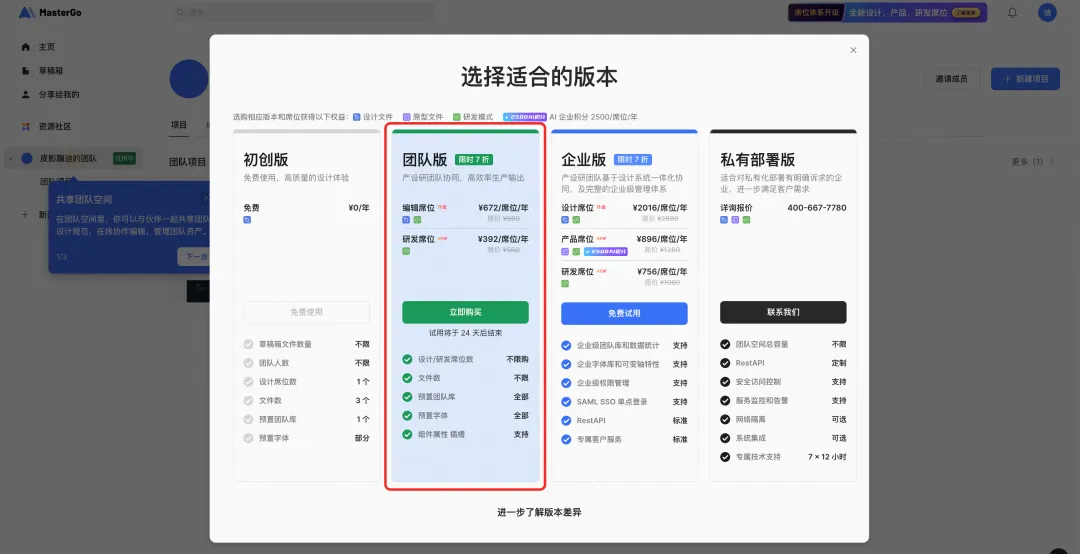1080x554 pixels.
Task: Close the version selection dialog
Action: (853, 50)
